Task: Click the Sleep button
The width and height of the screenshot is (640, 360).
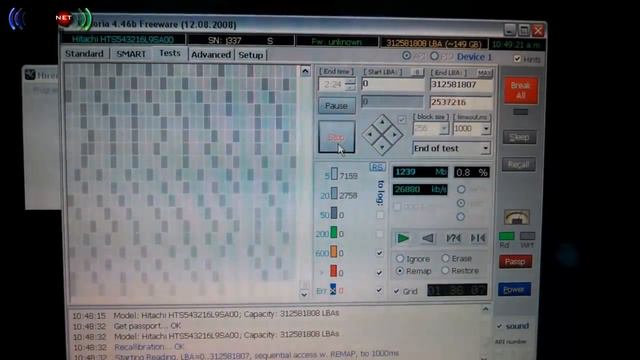Action: (x=519, y=137)
